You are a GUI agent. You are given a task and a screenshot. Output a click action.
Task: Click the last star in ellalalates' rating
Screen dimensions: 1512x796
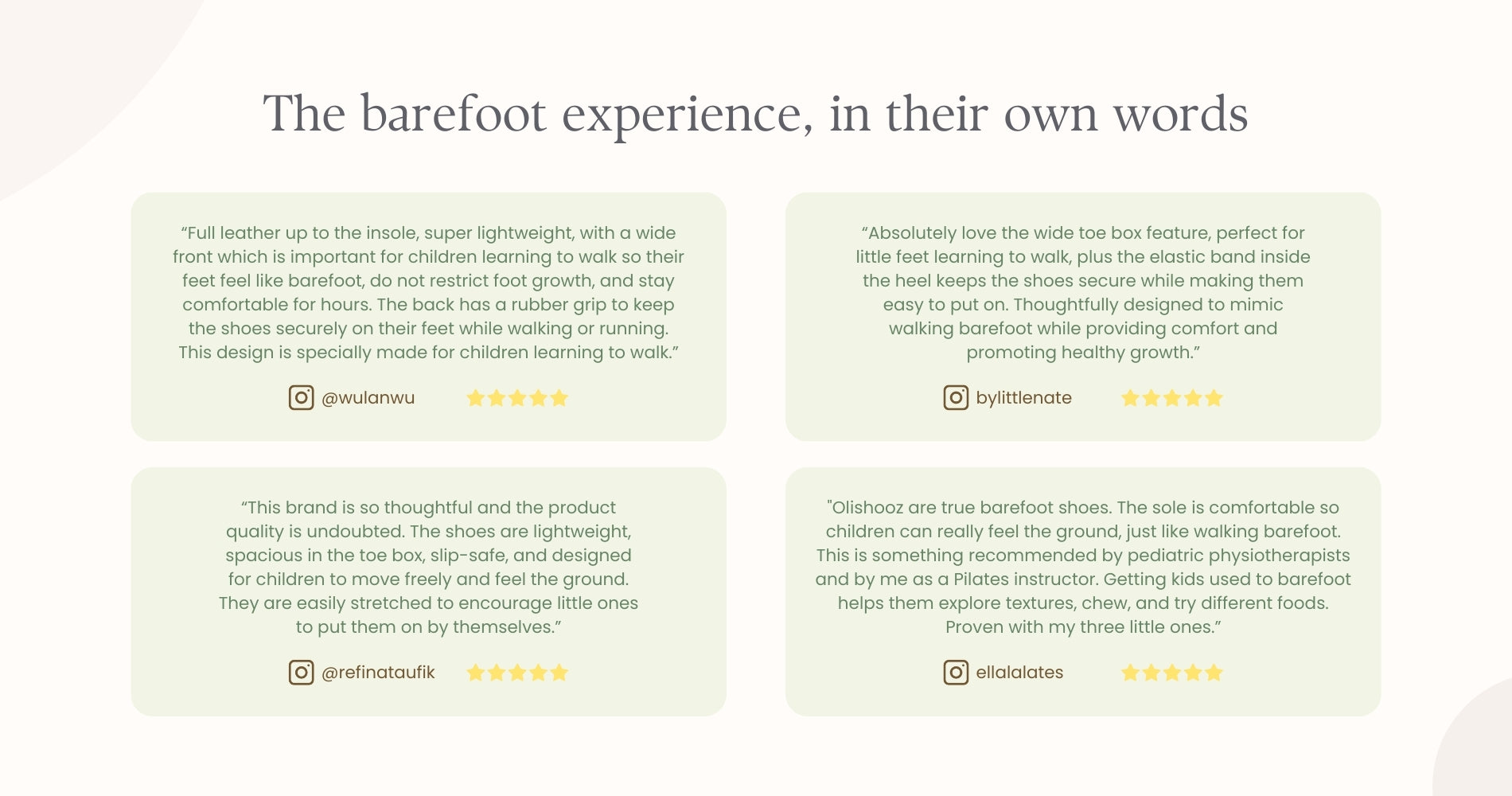point(1214,673)
